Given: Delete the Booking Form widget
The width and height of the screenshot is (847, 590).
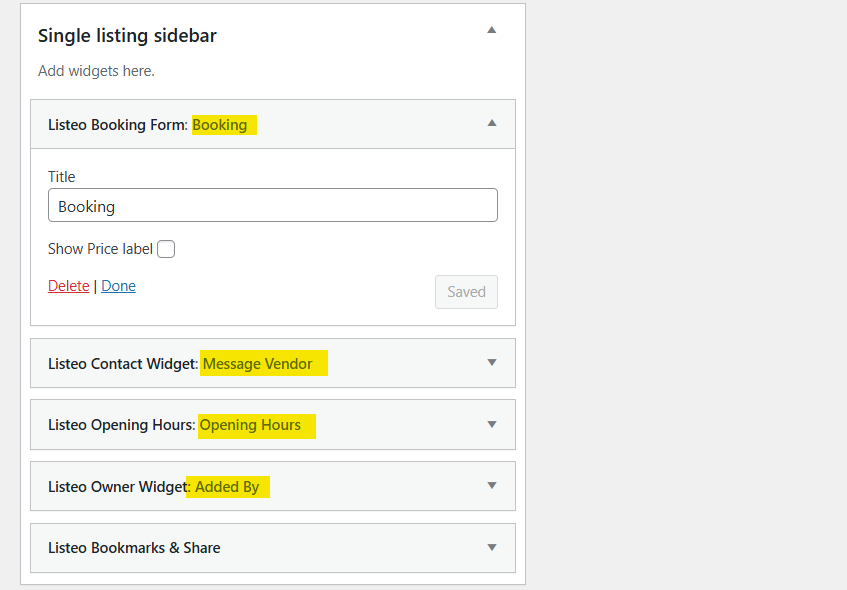Looking at the screenshot, I should 68,286.
